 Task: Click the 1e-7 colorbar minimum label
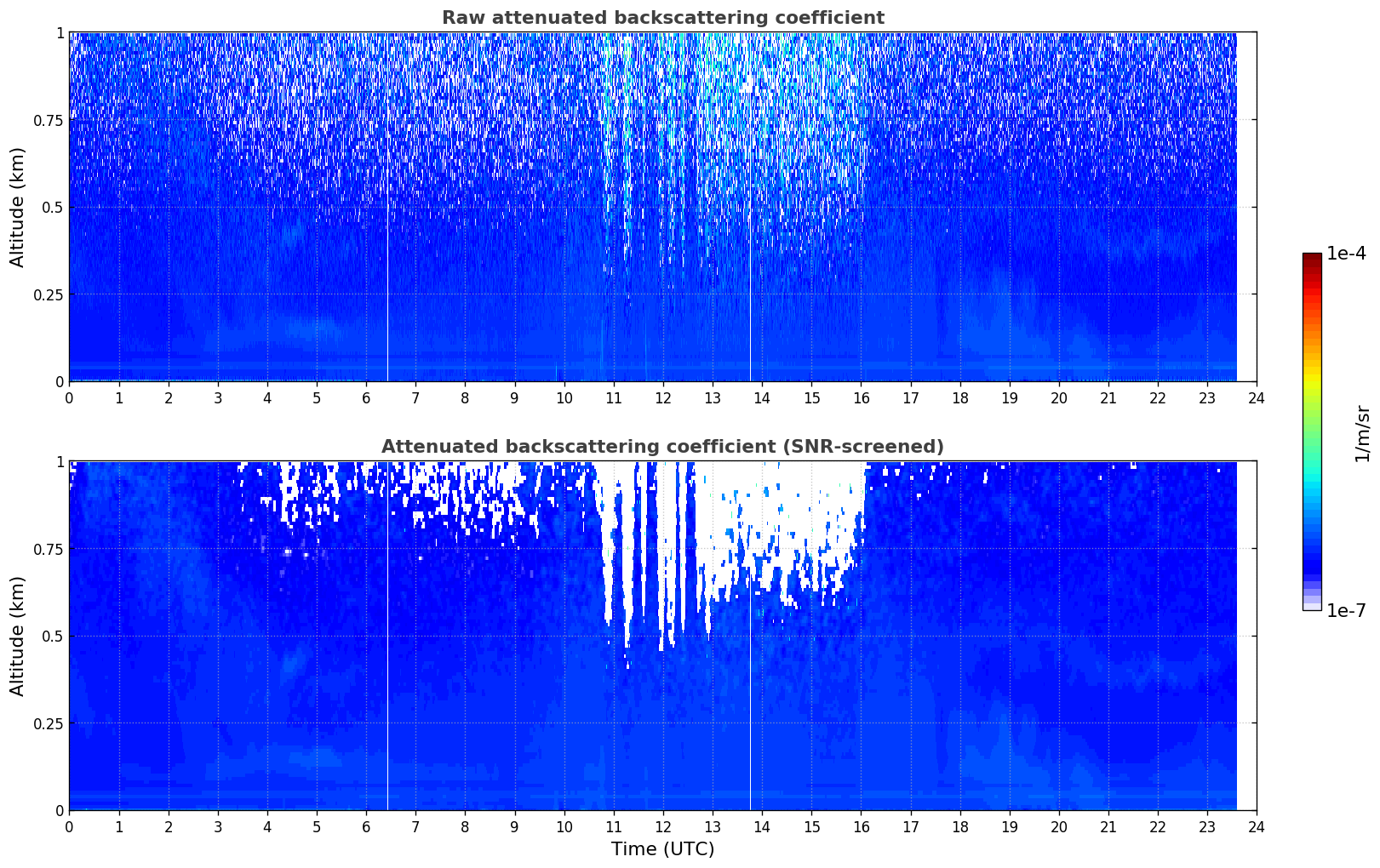coord(1346,611)
